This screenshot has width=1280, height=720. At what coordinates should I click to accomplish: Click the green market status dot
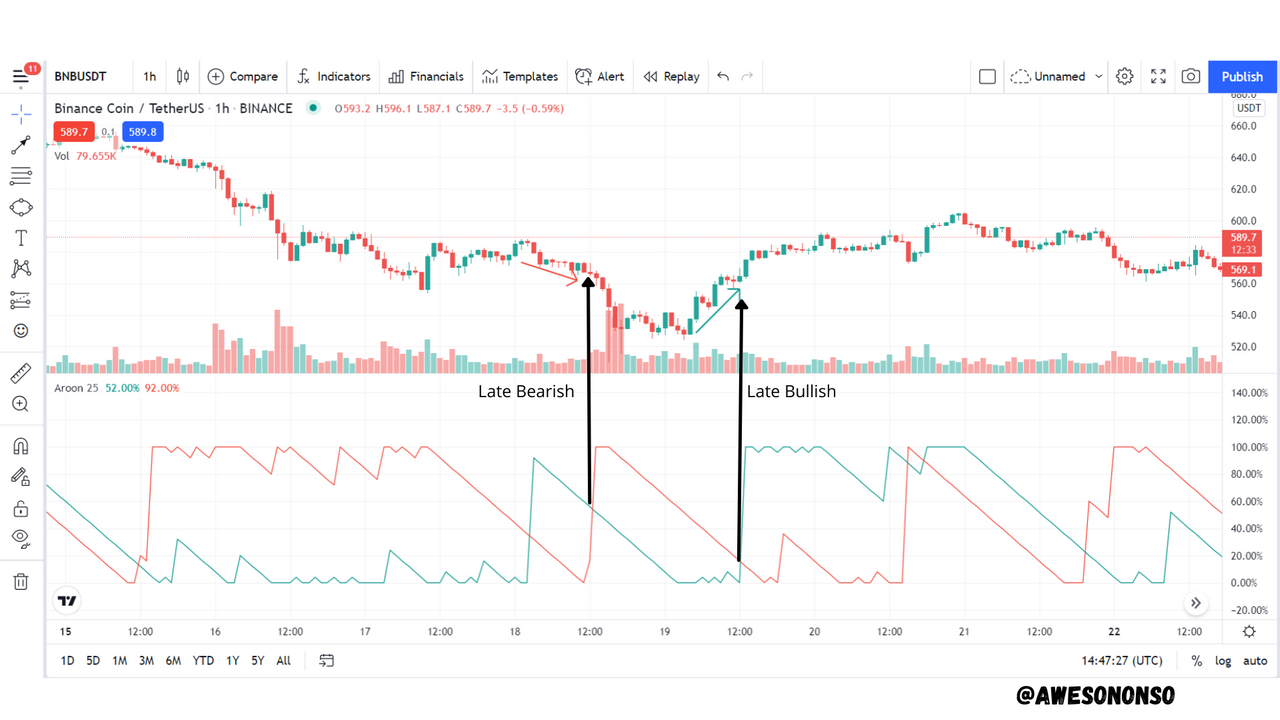tap(313, 108)
